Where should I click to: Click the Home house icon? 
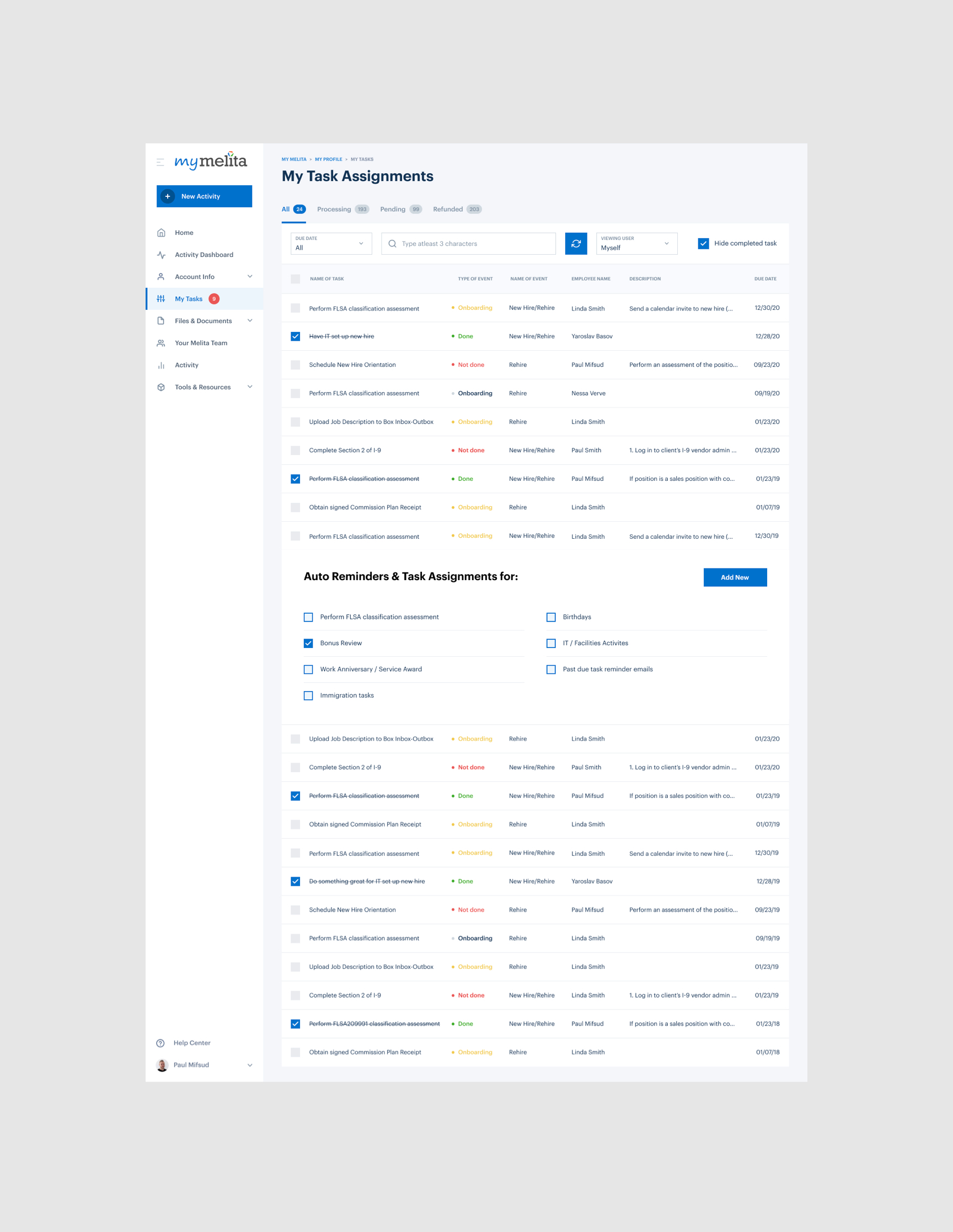pyautogui.click(x=161, y=232)
